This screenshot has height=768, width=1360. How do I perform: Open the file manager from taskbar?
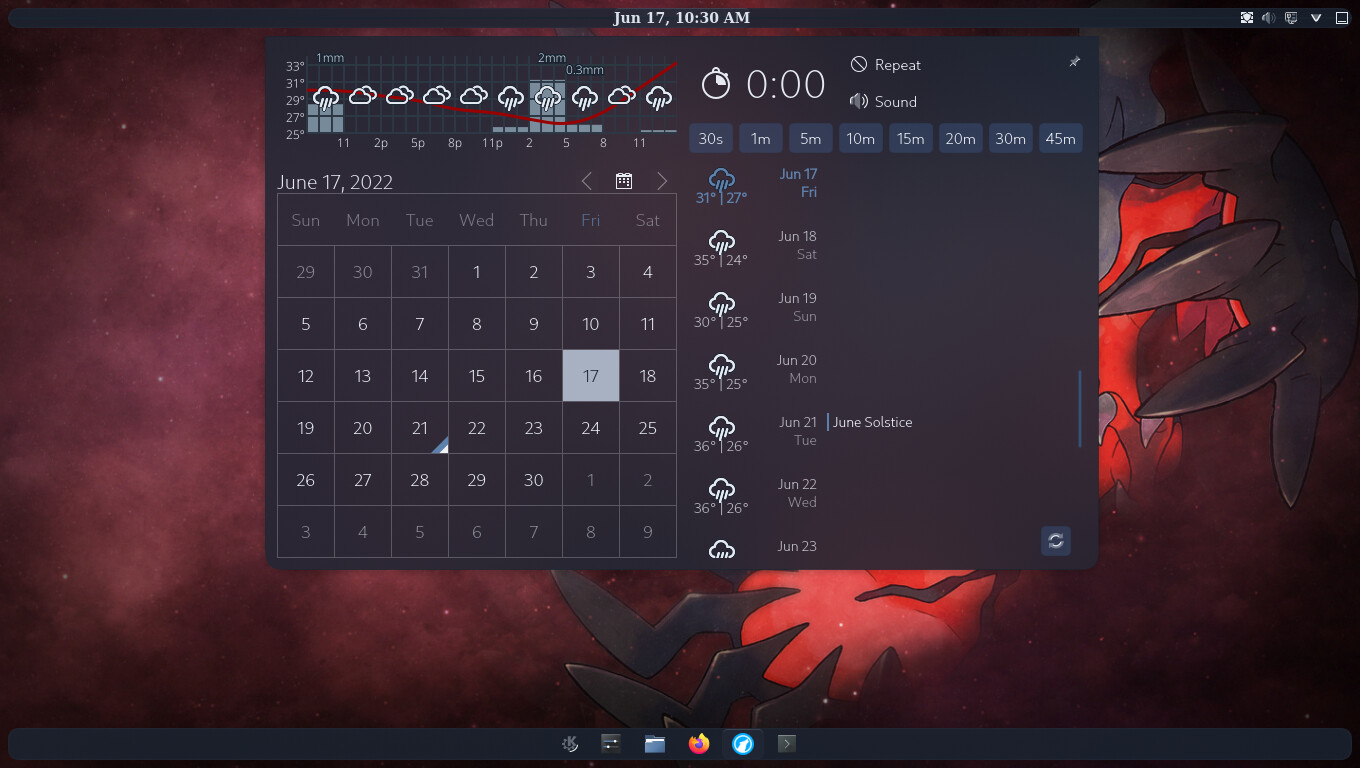(655, 743)
